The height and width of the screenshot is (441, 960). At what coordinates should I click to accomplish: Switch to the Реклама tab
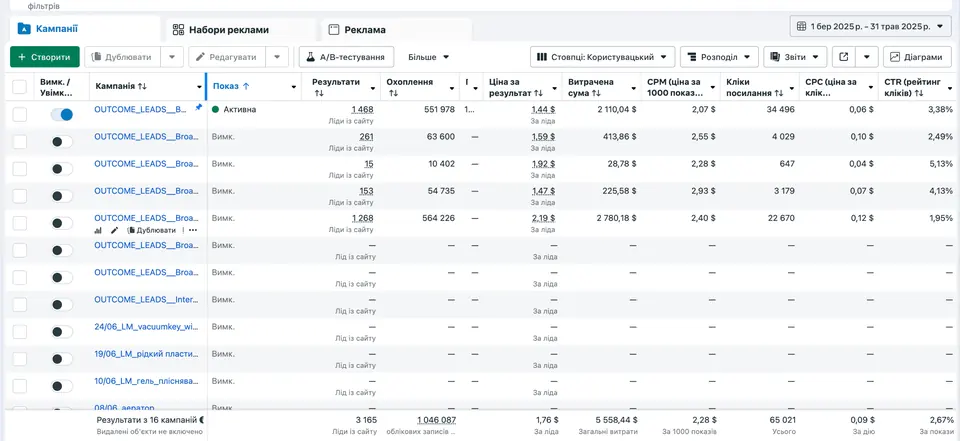397,29
